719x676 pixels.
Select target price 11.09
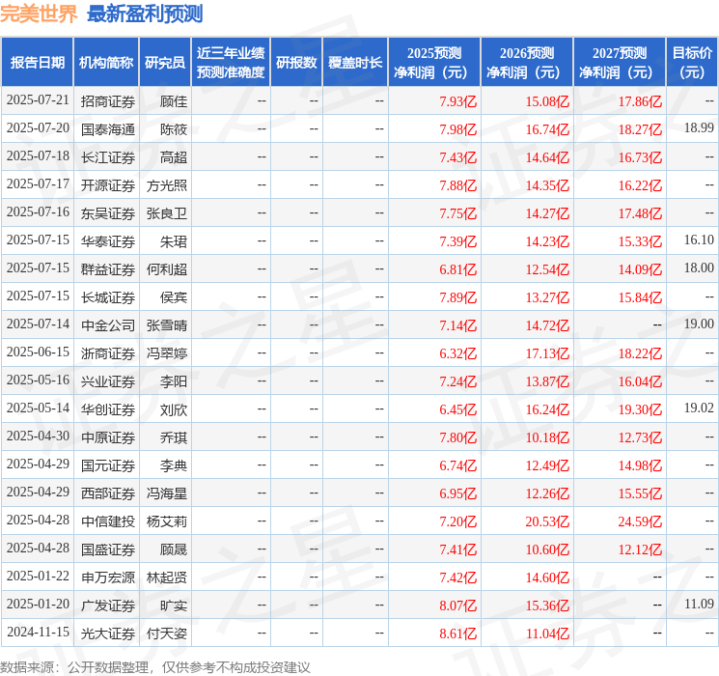(x=699, y=604)
